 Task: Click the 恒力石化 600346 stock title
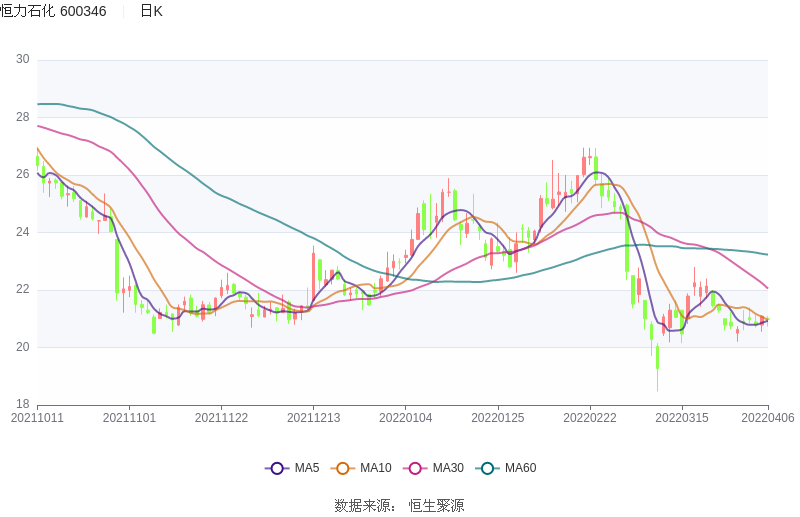[54, 11]
